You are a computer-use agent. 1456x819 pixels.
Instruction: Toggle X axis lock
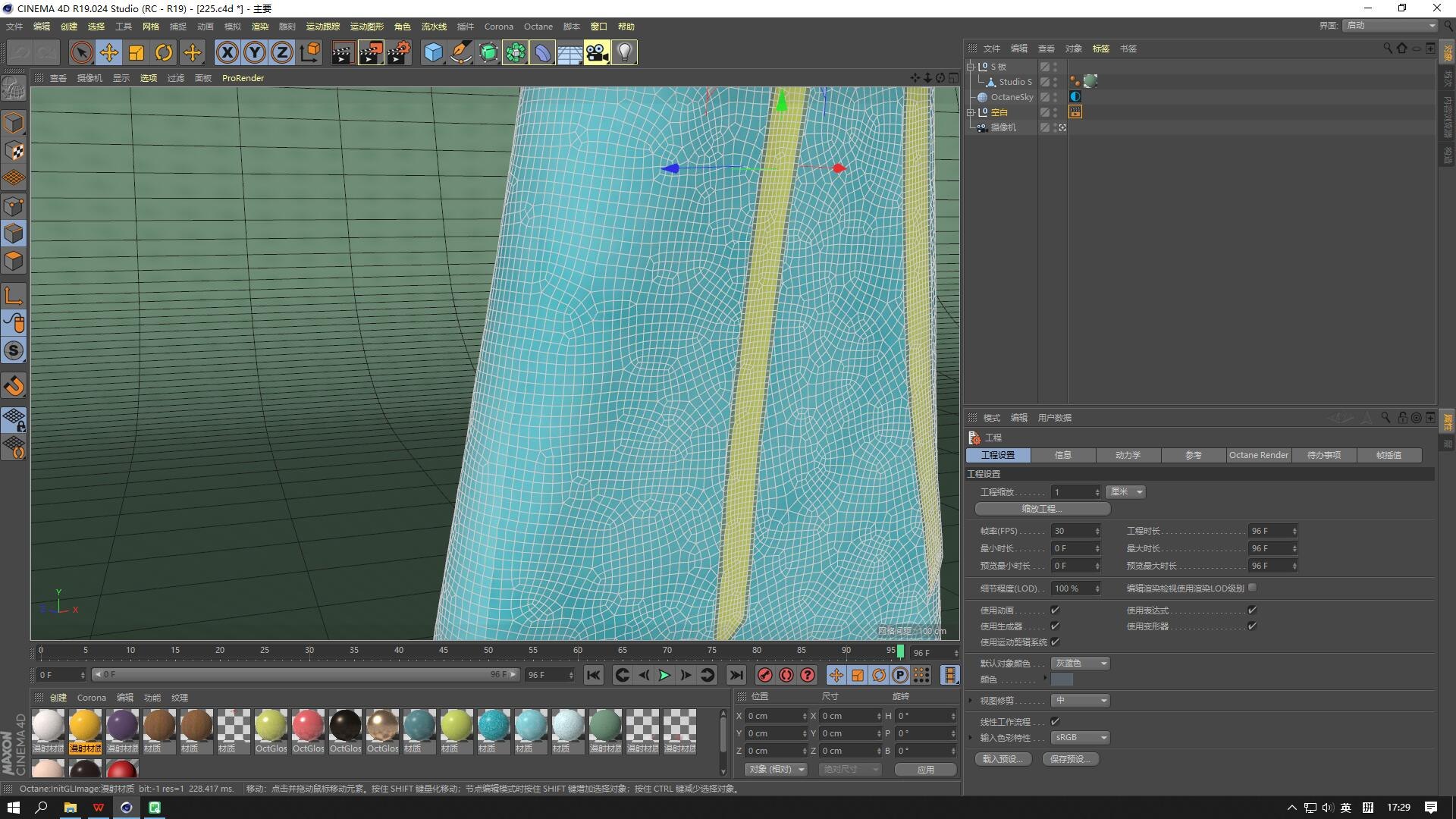click(x=227, y=52)
